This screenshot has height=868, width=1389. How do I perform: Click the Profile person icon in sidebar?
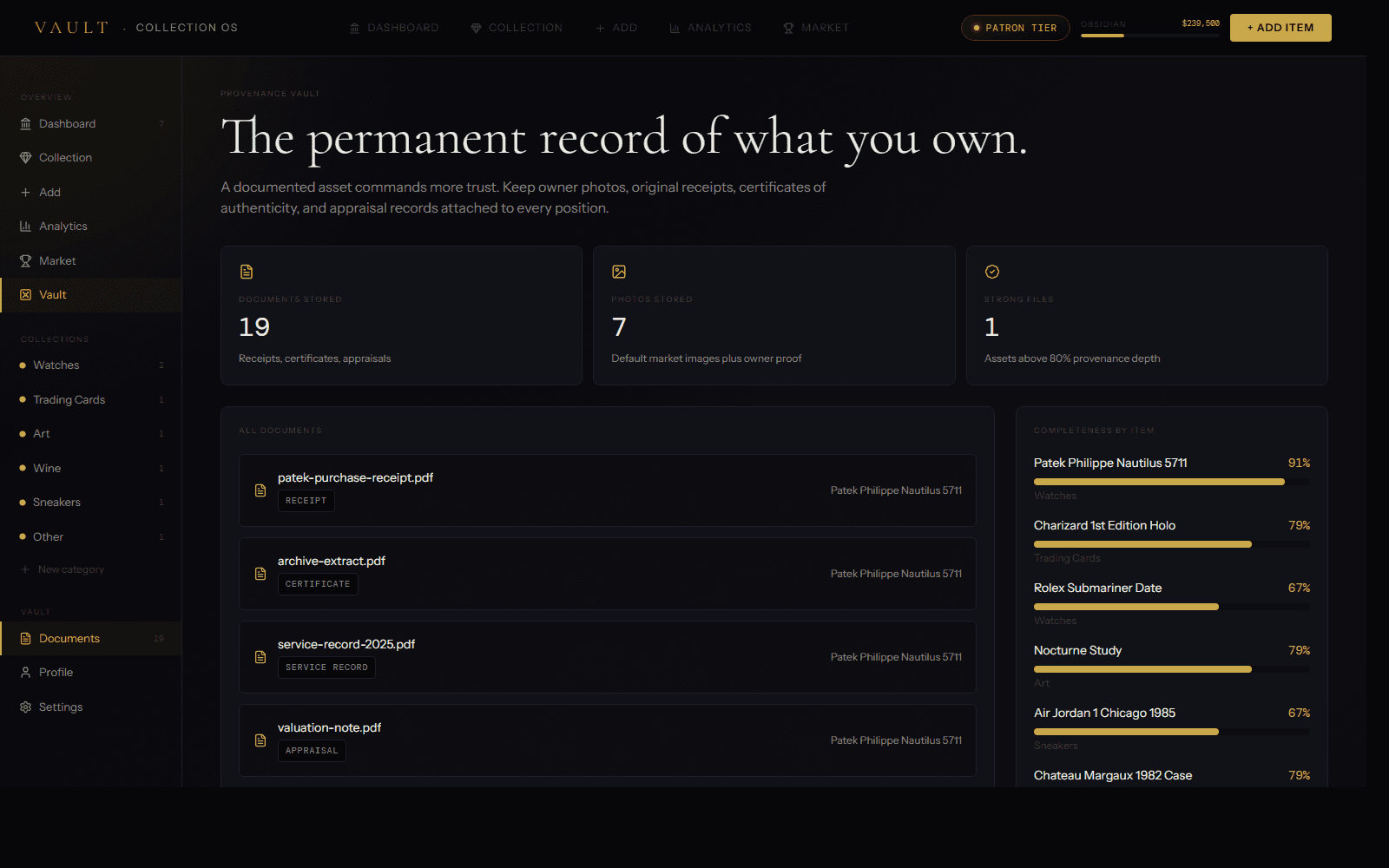[x=25, y=673]
